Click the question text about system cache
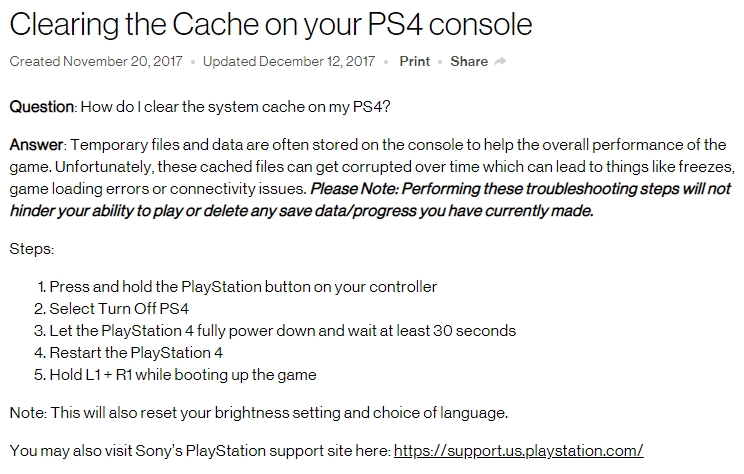 coord(235,106)
